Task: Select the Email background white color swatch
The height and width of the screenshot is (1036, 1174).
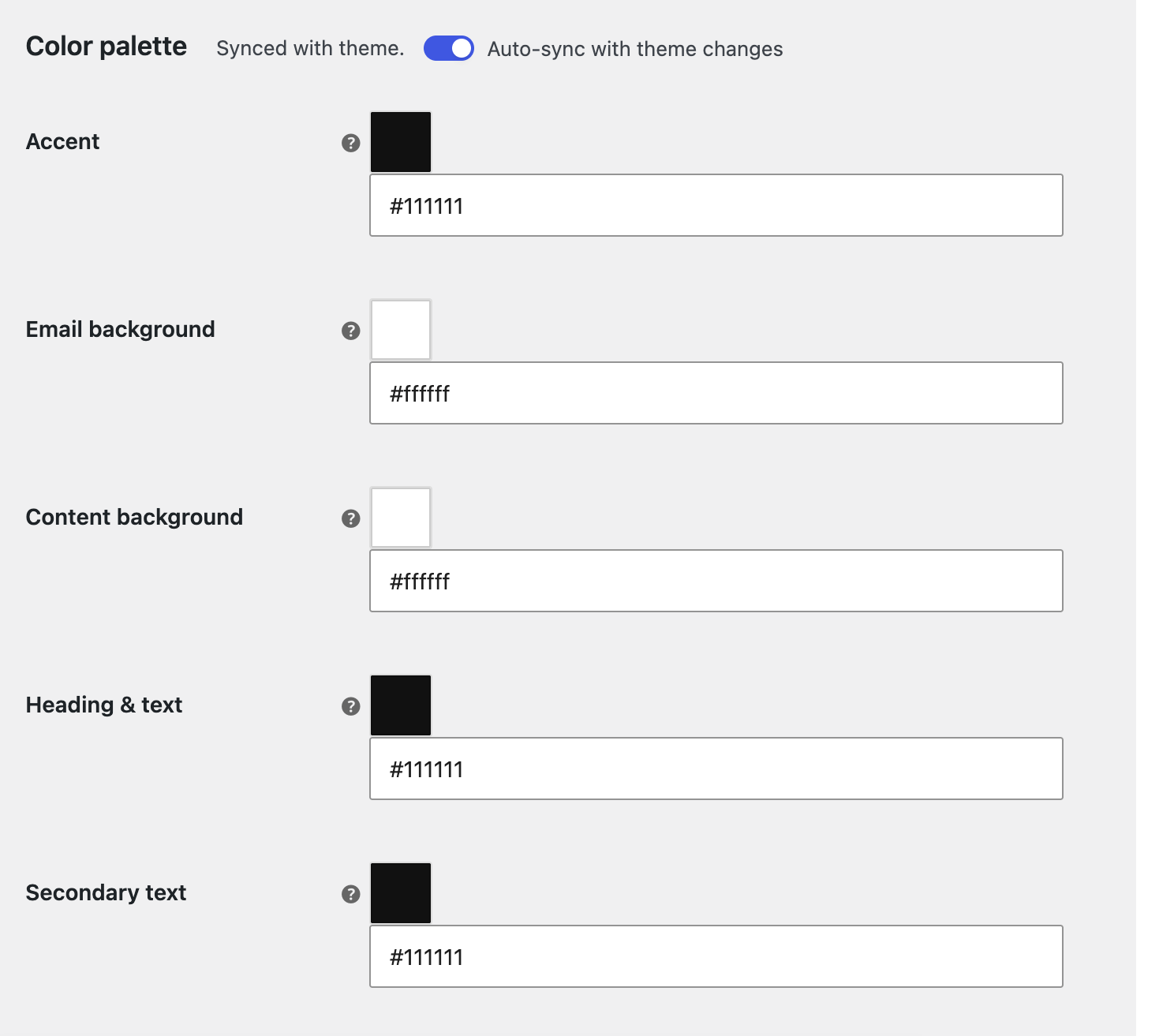Action: pos(401,330)
